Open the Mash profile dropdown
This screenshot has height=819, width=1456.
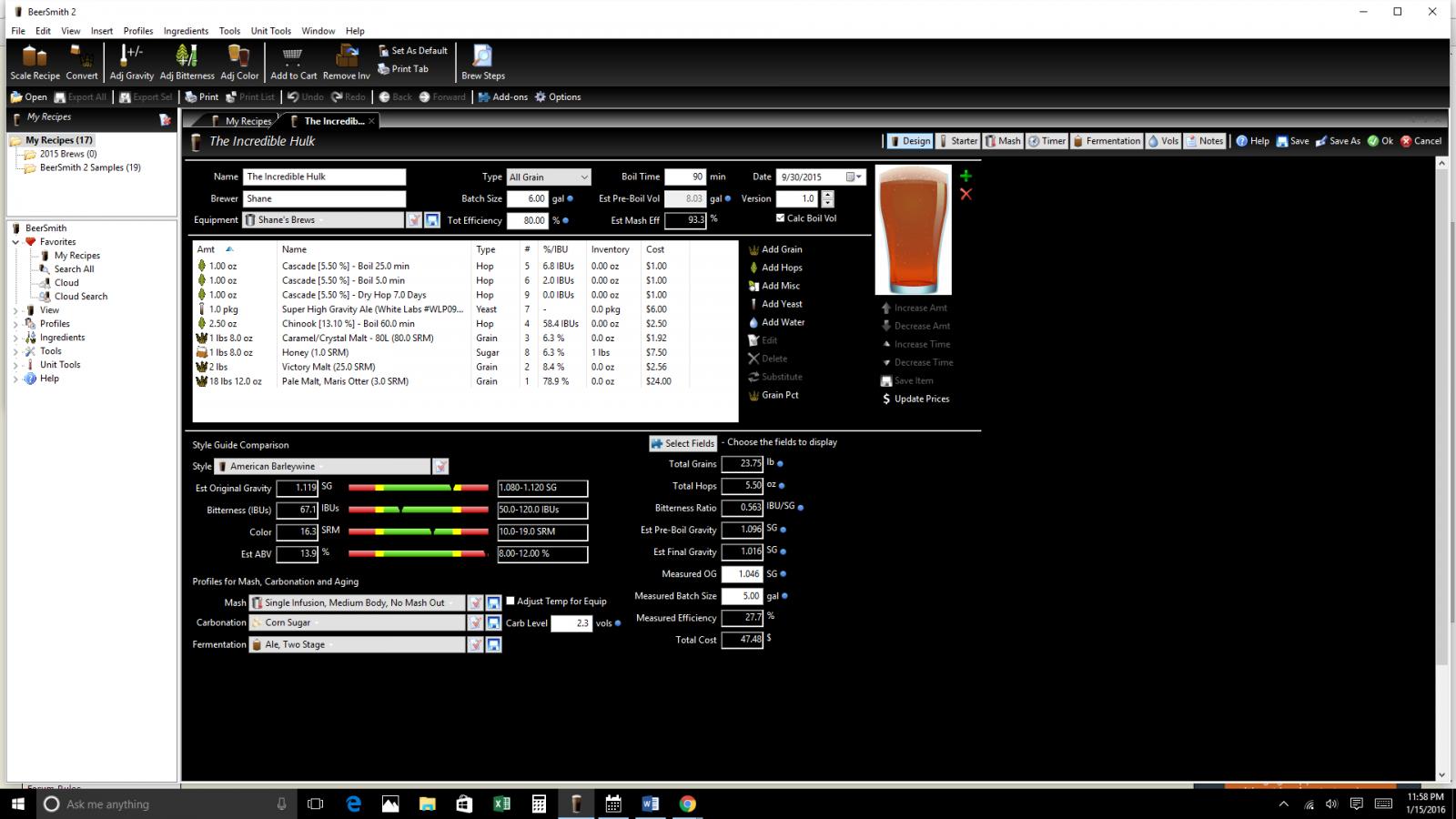[357, 602]
